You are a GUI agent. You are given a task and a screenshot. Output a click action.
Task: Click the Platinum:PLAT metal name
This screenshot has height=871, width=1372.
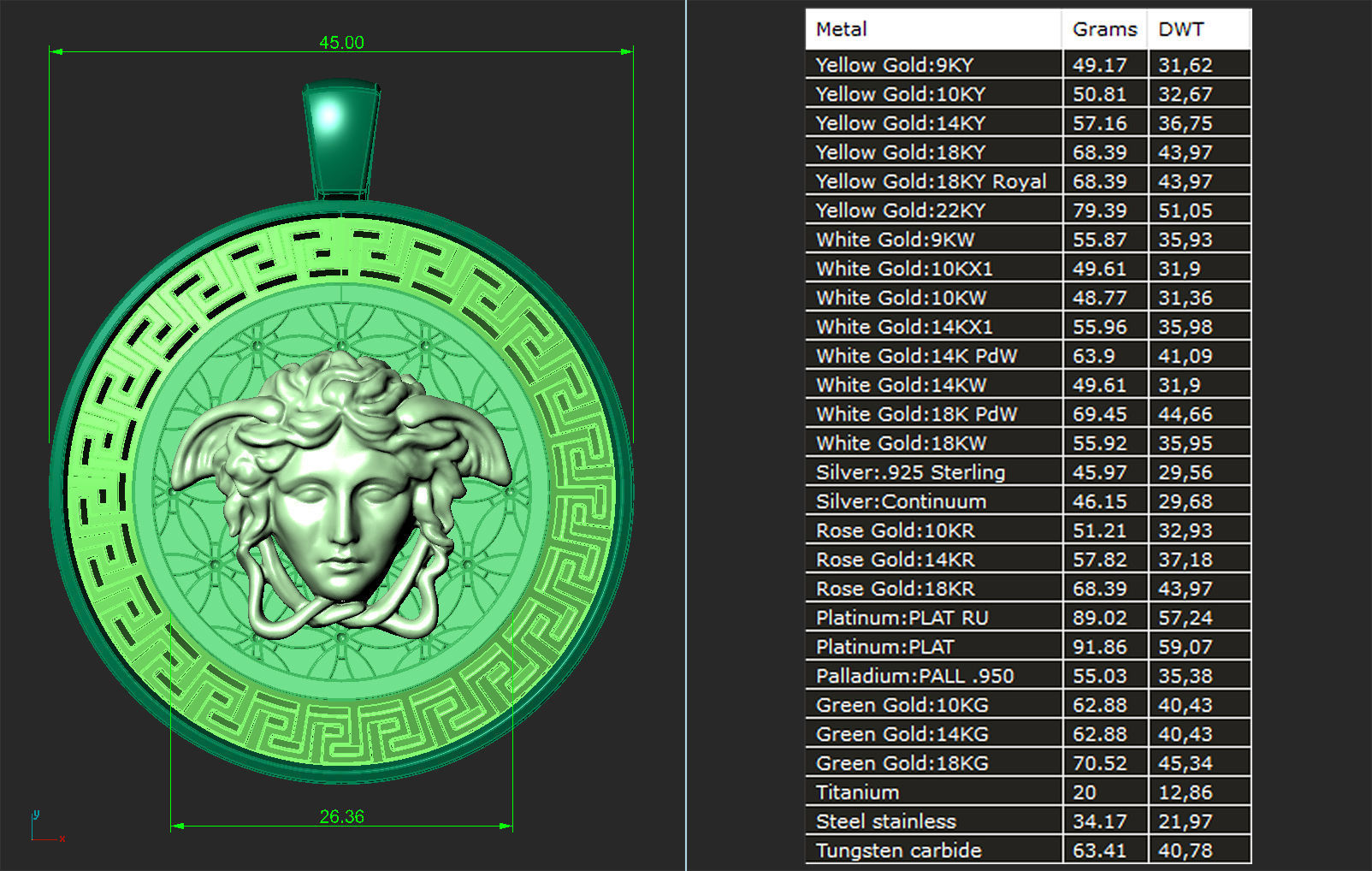pos(885,647)
